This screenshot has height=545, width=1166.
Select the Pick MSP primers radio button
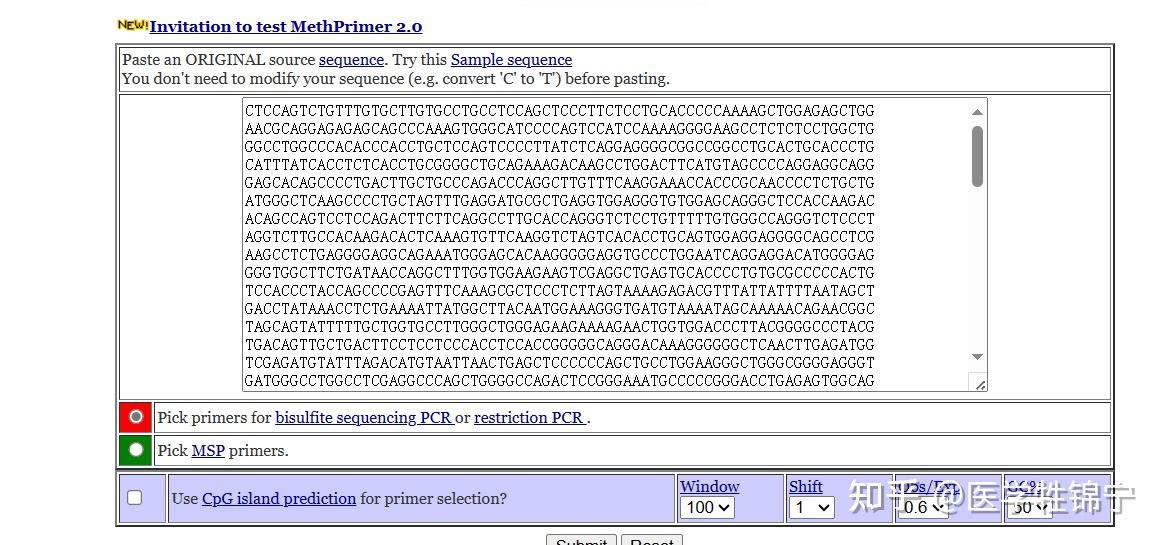(136, 450)
